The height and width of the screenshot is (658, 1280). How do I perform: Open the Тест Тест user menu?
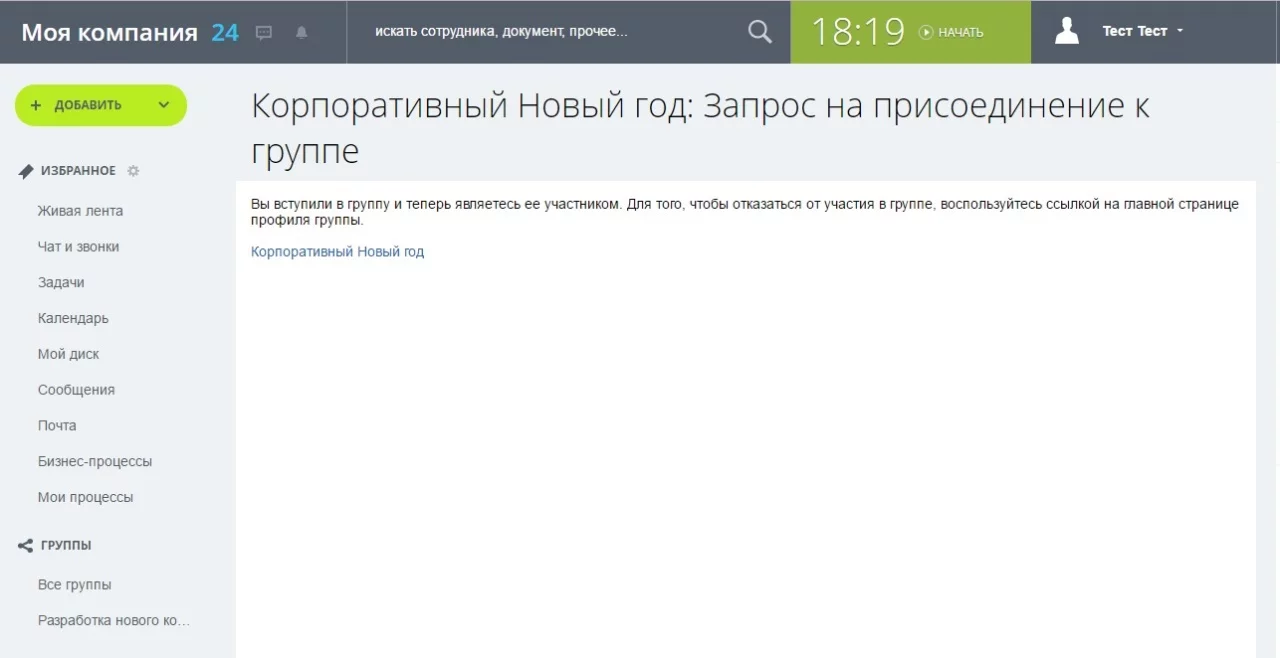(1142, 31)
